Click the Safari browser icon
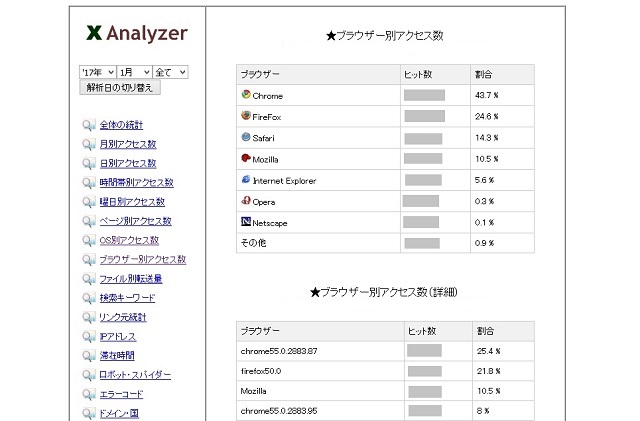640x421 pixels. (246, 136)
